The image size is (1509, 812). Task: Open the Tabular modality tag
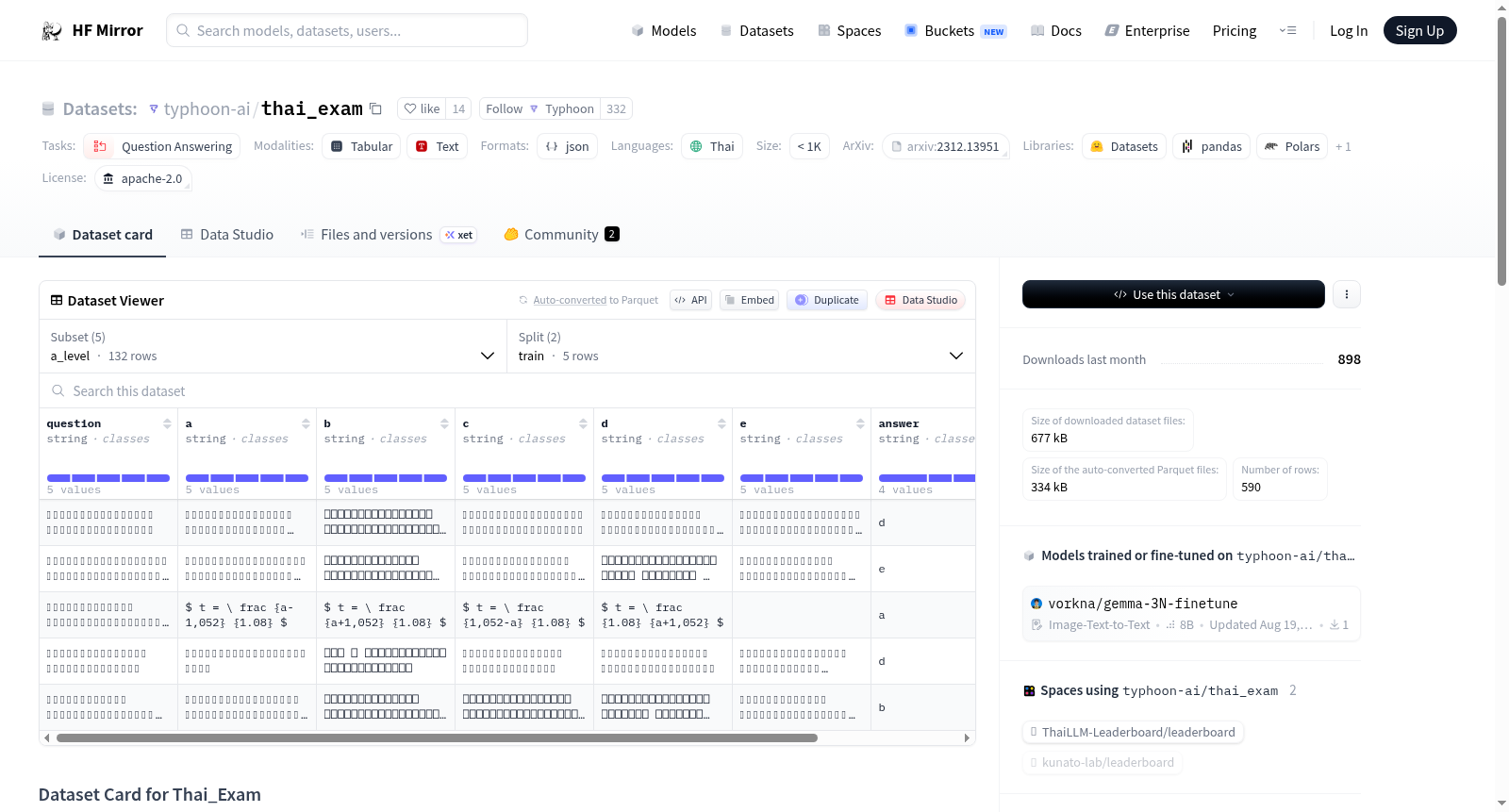click(x=361, y=146)
